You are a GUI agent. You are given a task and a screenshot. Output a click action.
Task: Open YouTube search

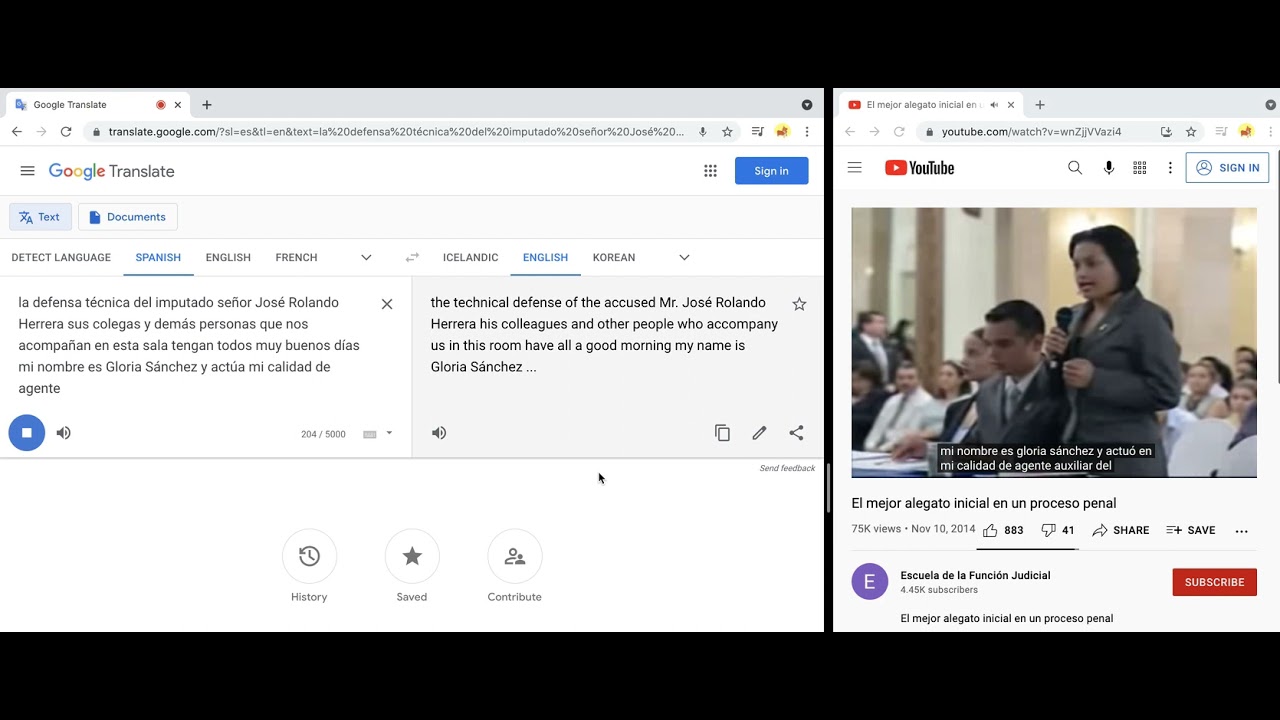point(1075,168)
